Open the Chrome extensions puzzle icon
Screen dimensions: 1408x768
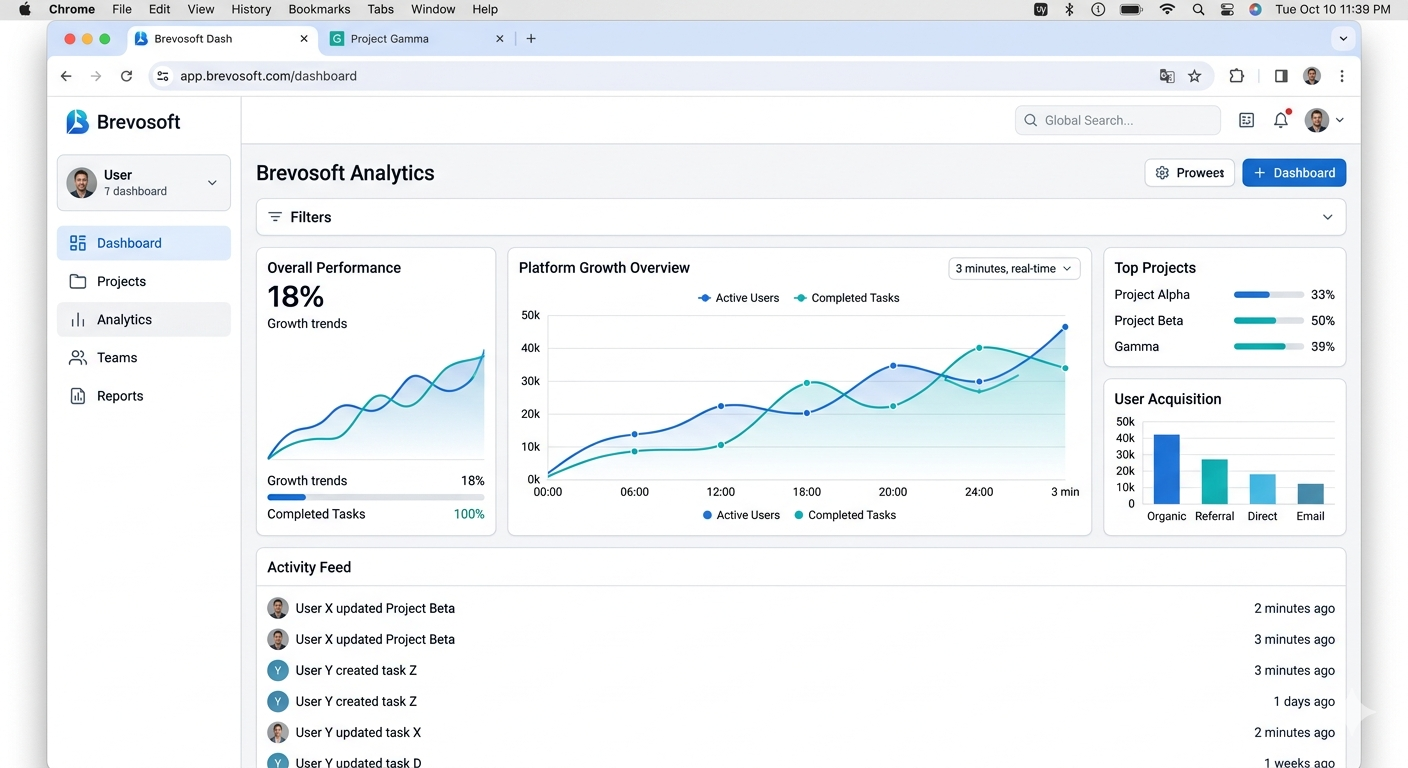pos(1236,76)
